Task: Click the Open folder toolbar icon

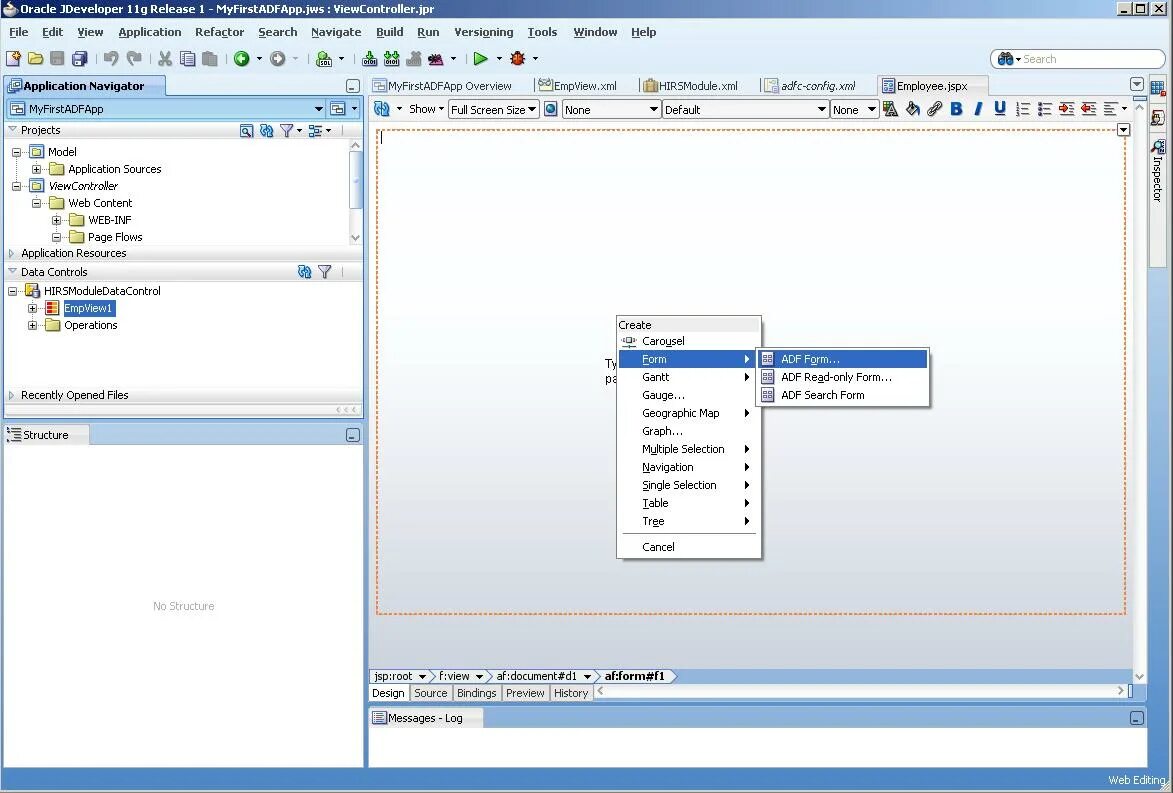Action: tap(35, 58)
